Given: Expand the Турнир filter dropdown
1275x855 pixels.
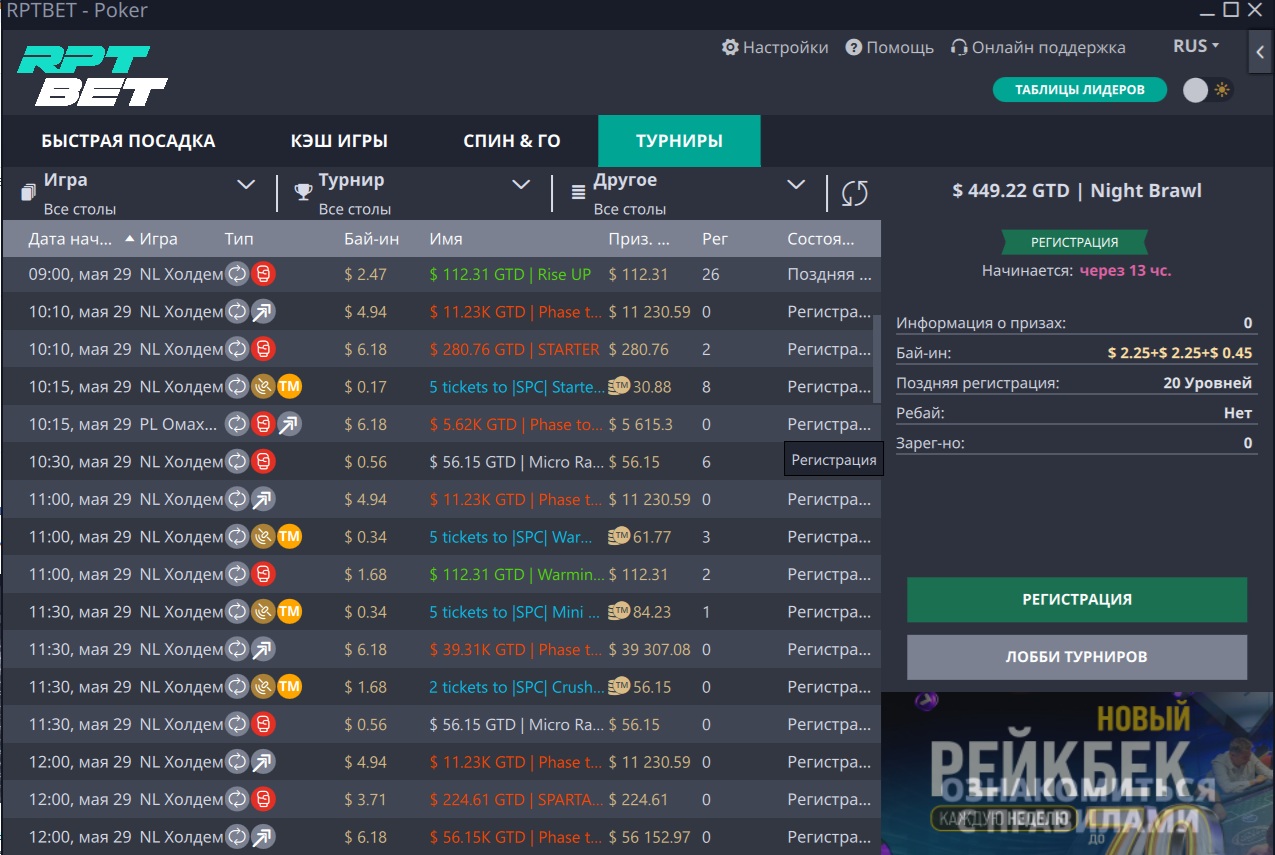Looking at the screenshot, I should pos(521,184).
